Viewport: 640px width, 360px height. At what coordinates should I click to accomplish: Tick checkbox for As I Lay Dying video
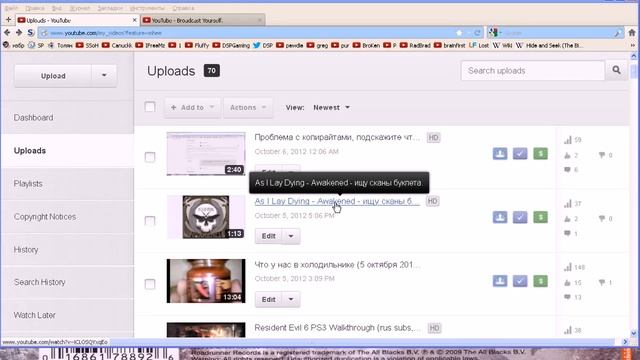(150, 221)
